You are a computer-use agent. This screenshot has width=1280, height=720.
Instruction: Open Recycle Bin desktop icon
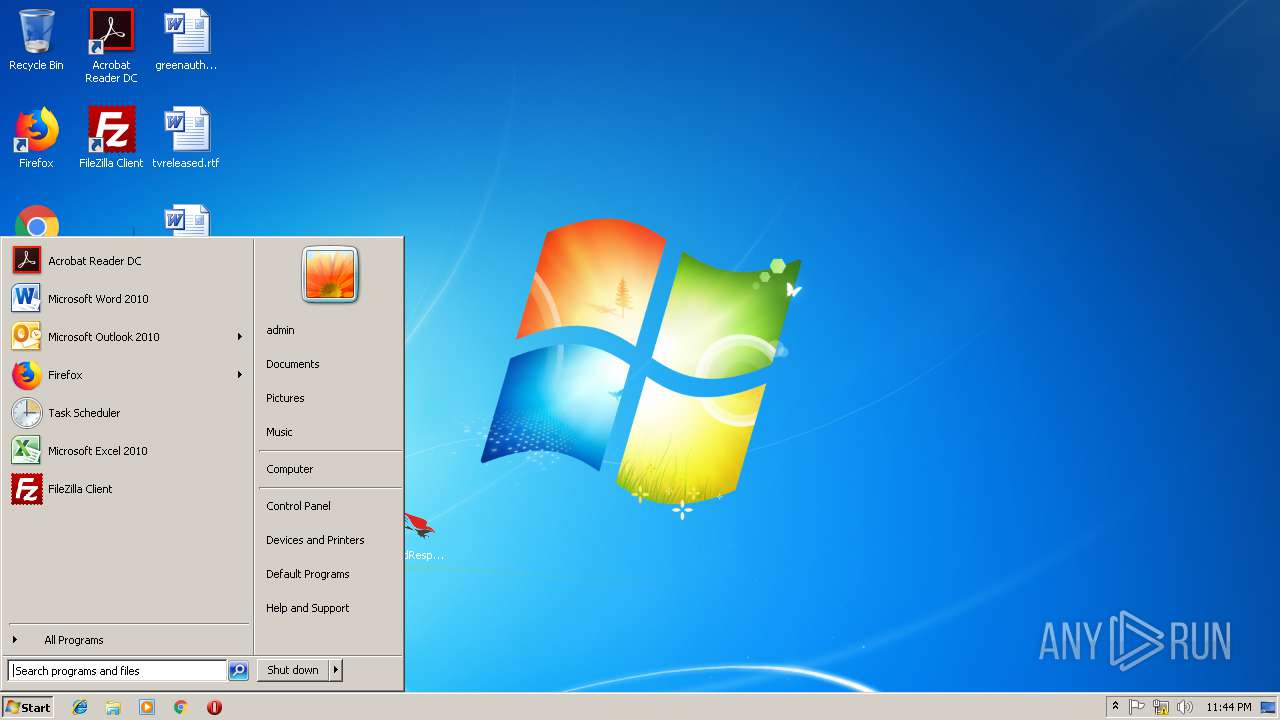point(36,40)
